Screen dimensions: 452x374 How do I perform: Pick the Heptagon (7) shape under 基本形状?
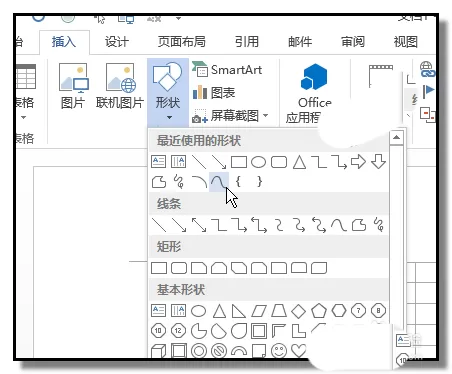[359, 311]
